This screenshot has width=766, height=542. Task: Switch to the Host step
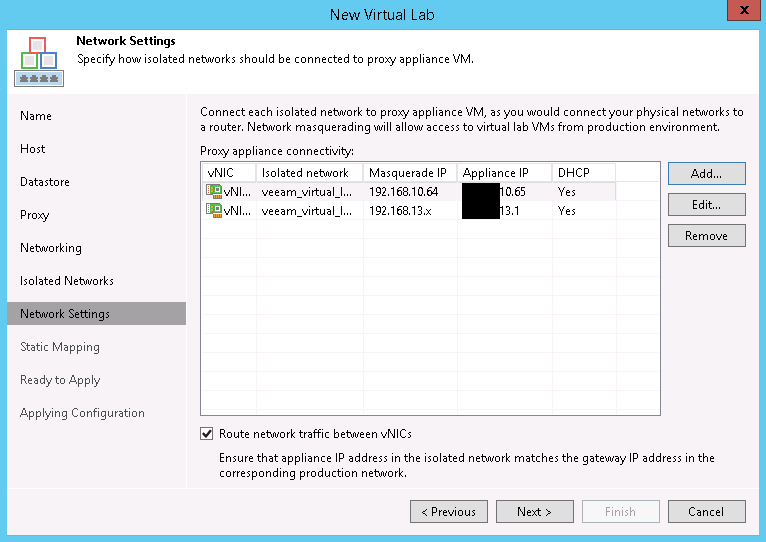33,149
